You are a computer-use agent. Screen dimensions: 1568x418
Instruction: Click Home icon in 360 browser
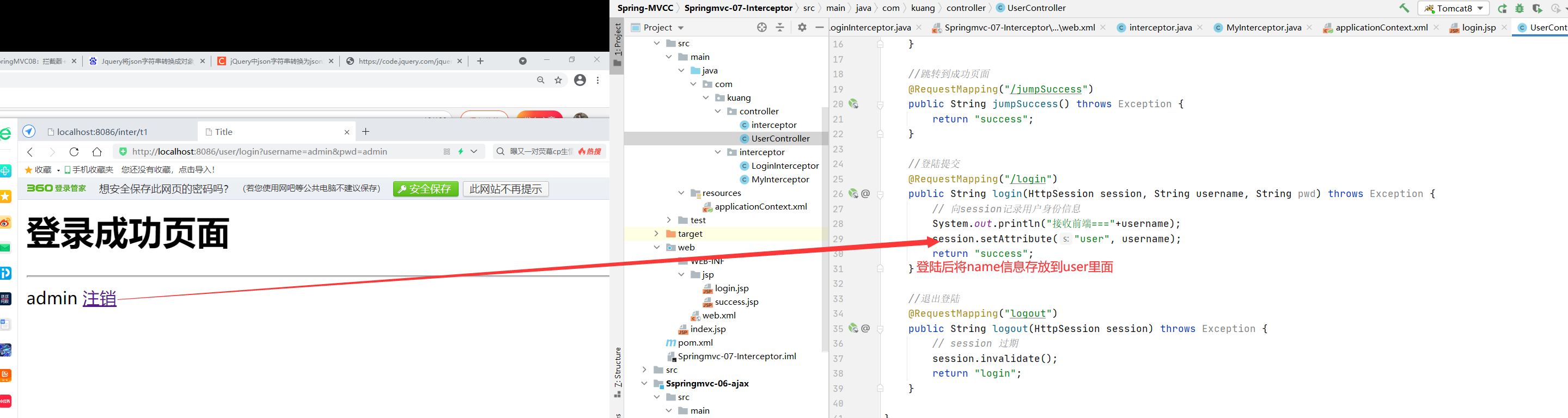coord(97,151)
